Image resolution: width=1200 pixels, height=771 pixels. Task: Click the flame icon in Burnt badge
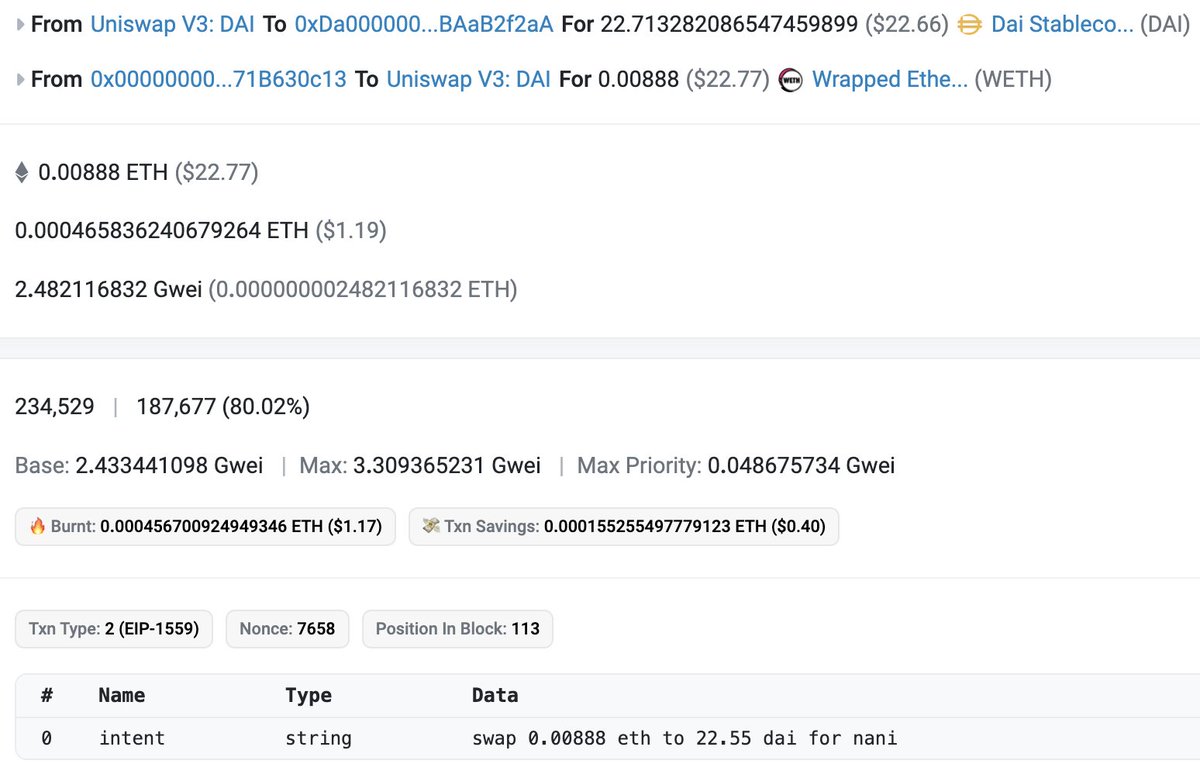(x=38, y=526)
